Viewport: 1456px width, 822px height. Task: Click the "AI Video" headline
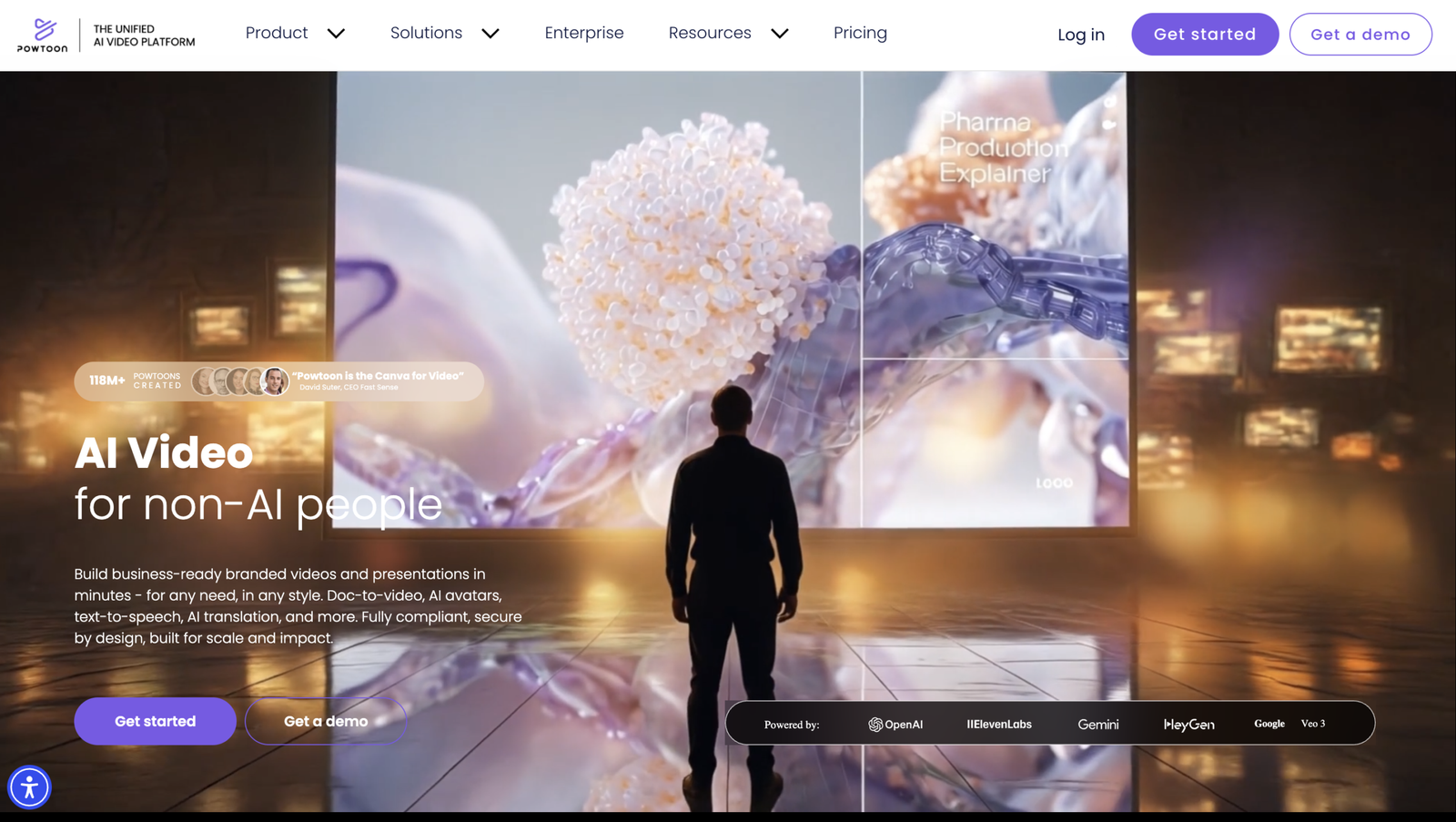(x=164, y=452)
